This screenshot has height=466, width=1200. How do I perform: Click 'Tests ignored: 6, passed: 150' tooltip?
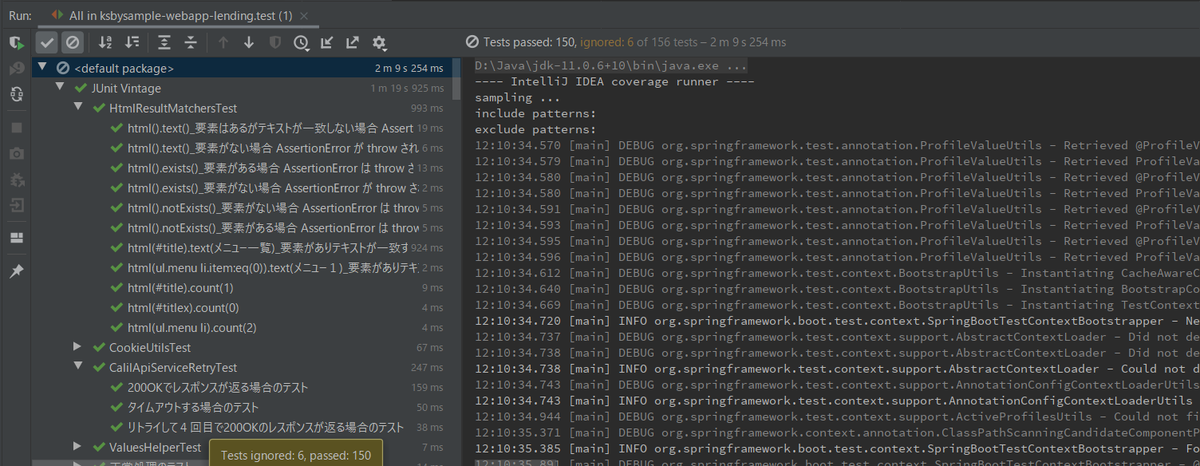coord(295,454)
